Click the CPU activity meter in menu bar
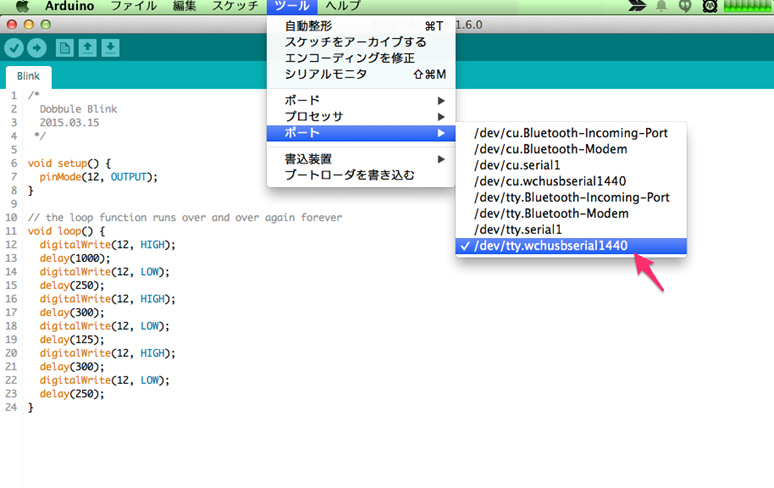This screenshot has width=774, height=488. click(748, 7)
